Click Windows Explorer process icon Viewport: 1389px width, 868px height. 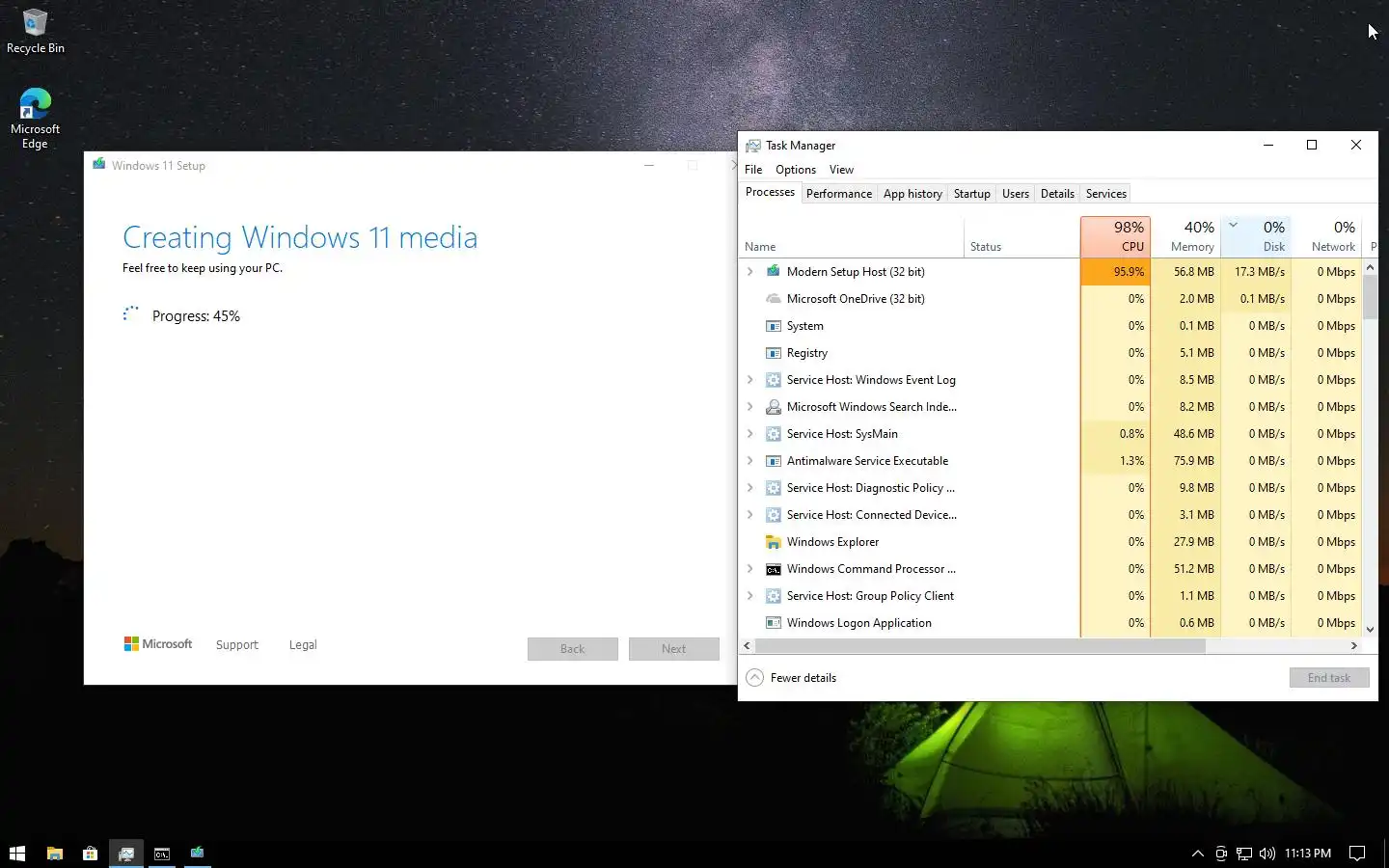click(774, 542)
